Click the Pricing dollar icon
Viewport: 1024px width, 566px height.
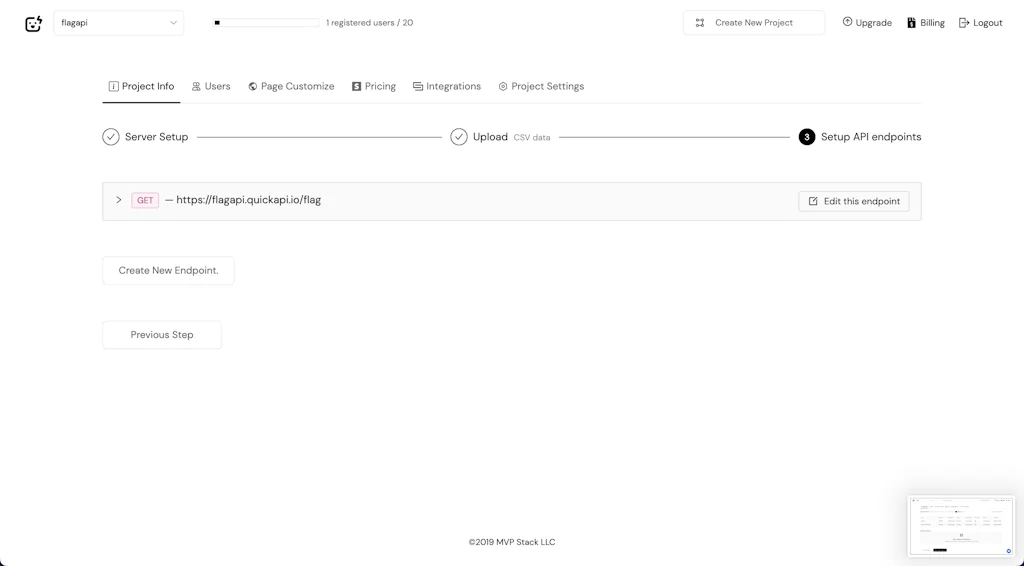(x=357, y=86)
